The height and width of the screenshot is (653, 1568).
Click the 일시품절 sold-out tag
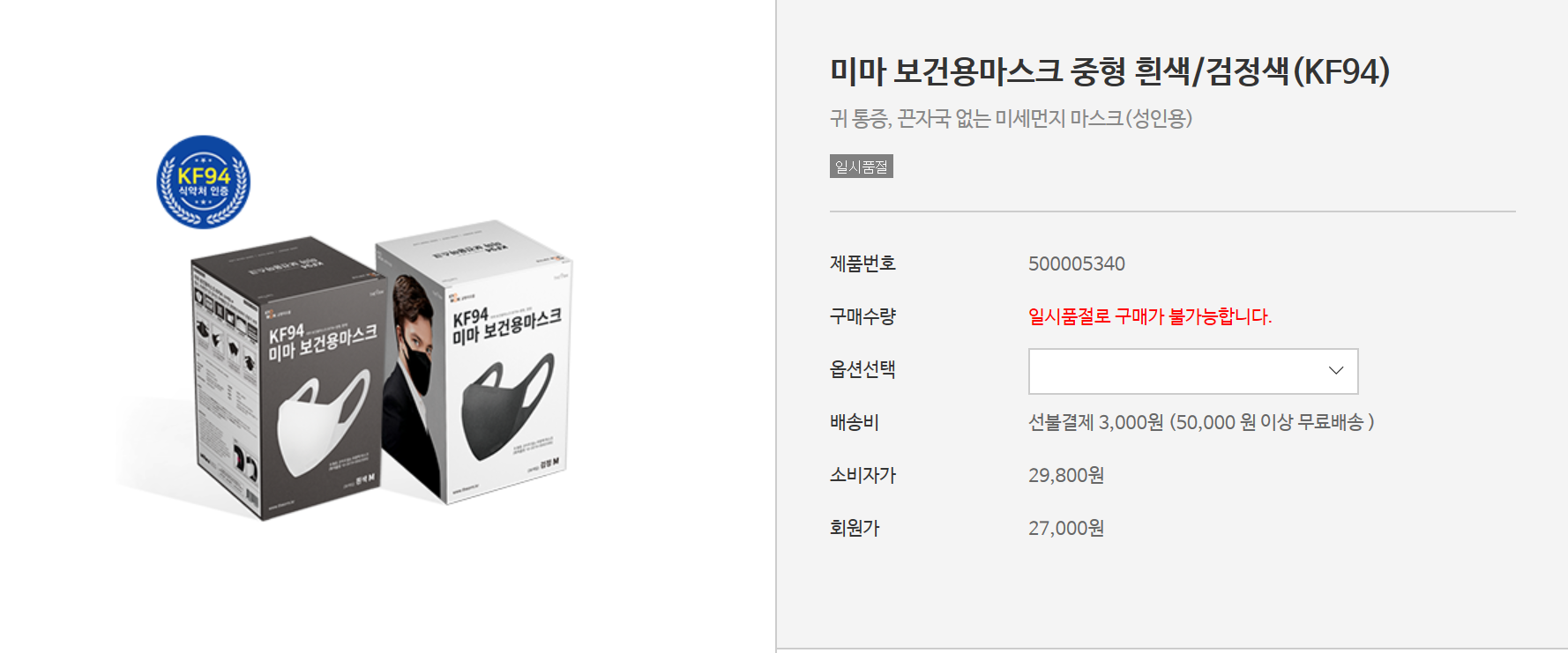(862, 167)
